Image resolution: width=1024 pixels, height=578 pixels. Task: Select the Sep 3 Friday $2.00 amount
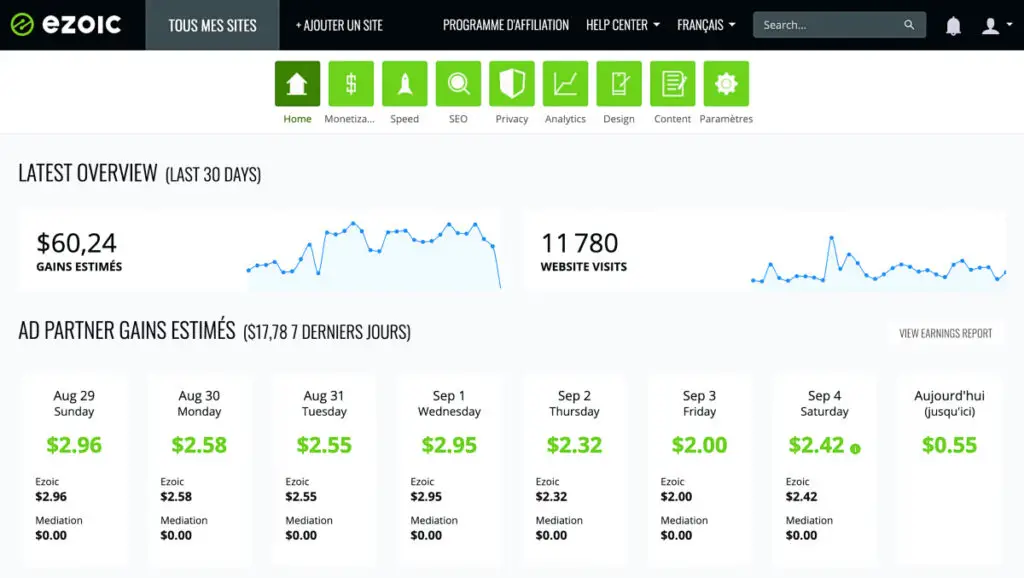coord(699,445)
